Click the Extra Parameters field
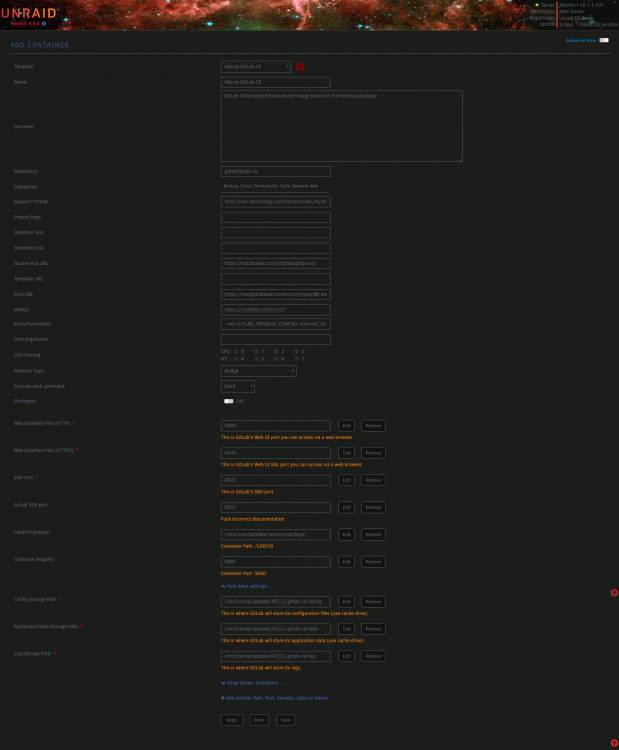 [x=276, y=324]
